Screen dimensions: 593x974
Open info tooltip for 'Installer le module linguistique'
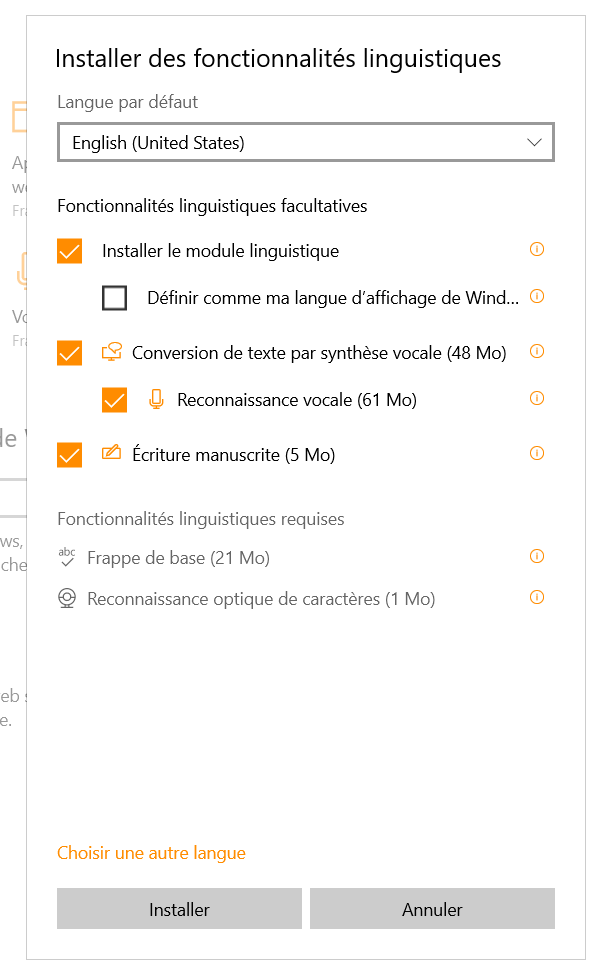[x=537, y=250]
